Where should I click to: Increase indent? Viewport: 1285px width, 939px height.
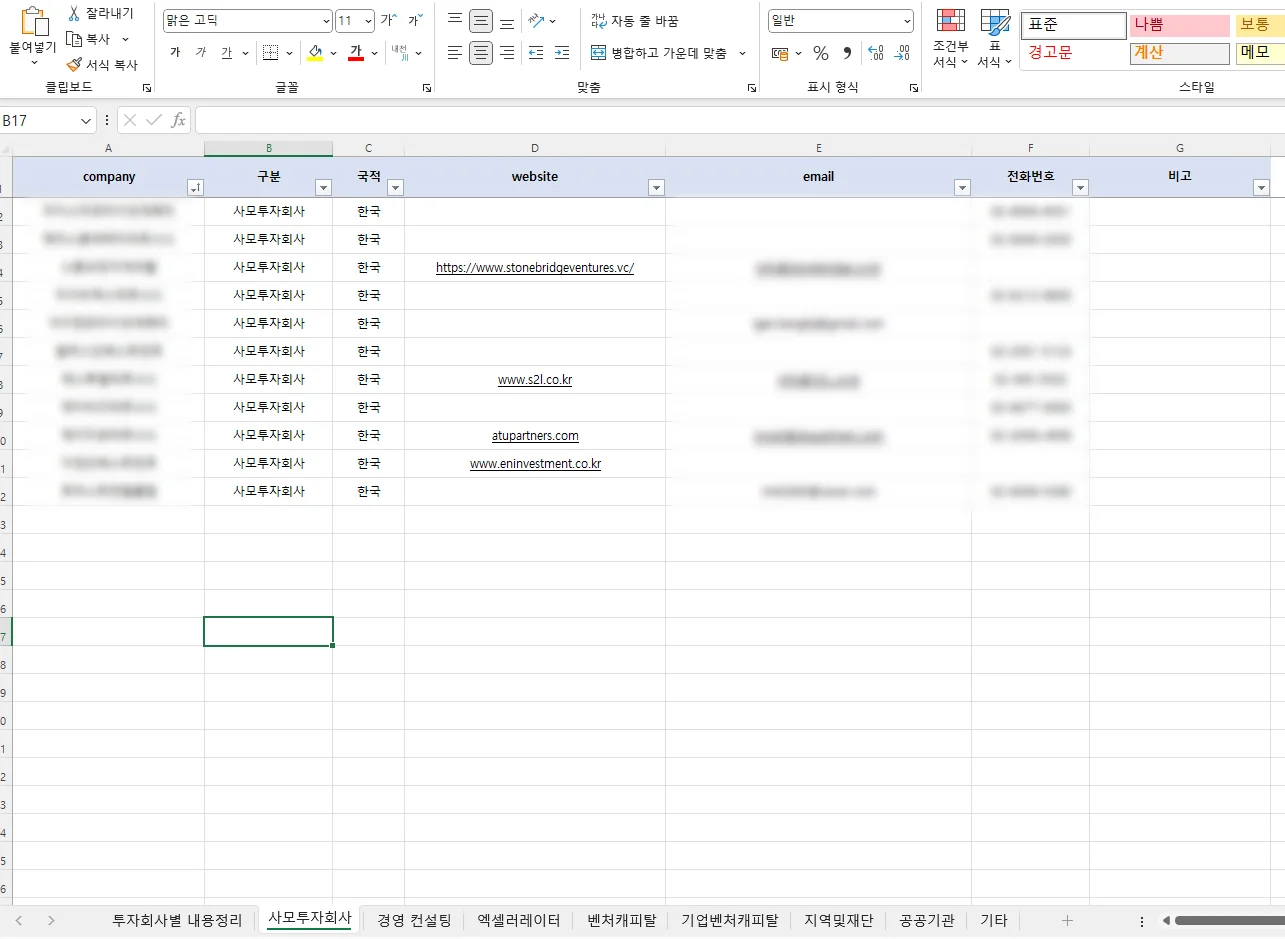(x=562, y=53)
